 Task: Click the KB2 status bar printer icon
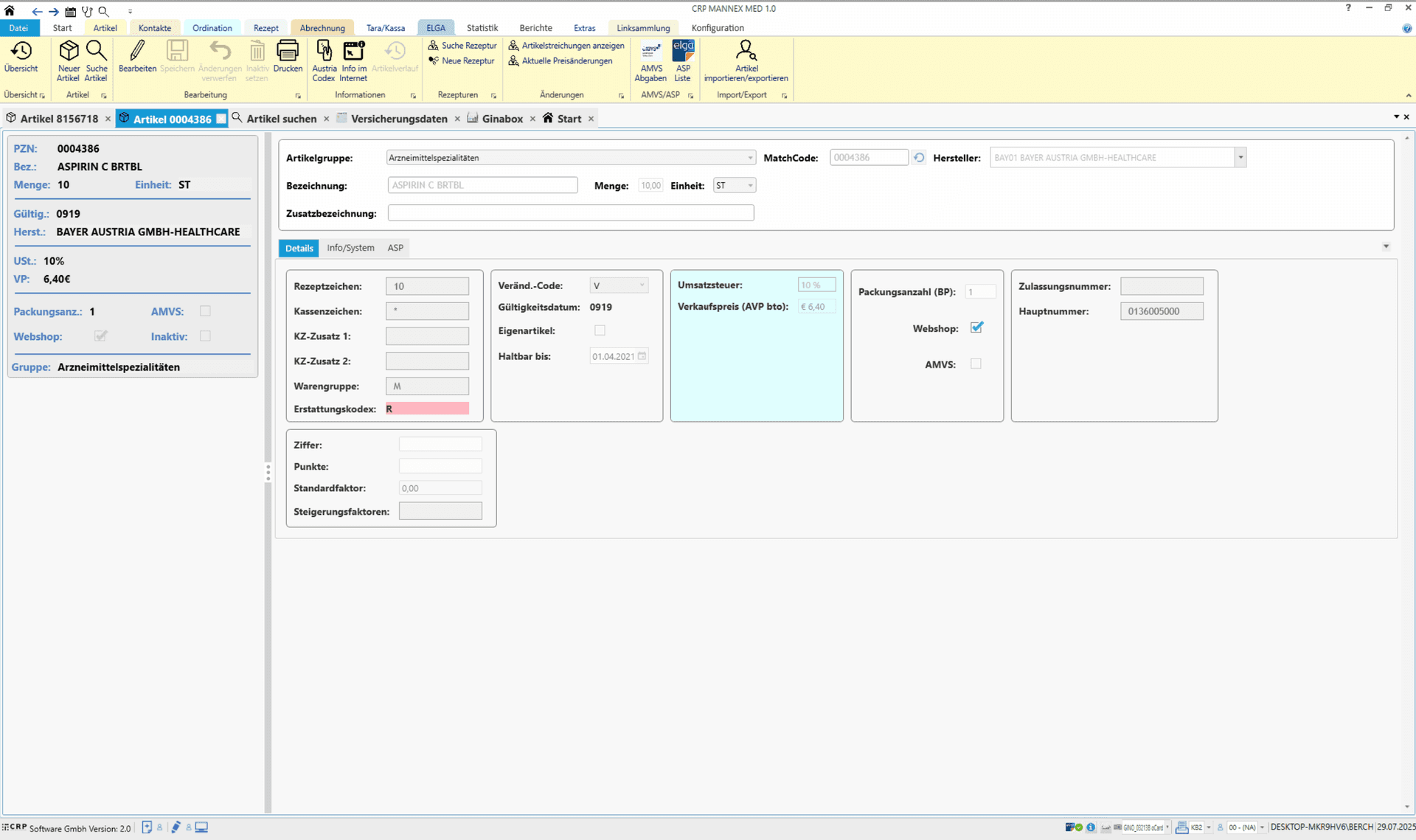(x=1181, y=827)
